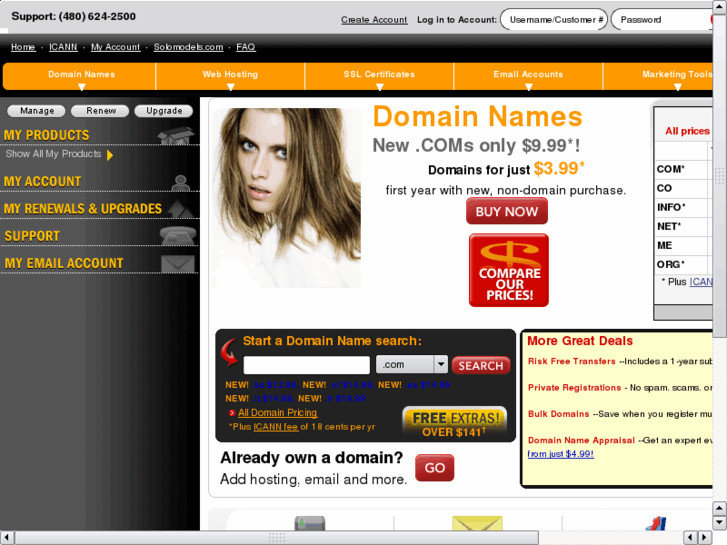Click the My Email Account envelope icon

178,263
